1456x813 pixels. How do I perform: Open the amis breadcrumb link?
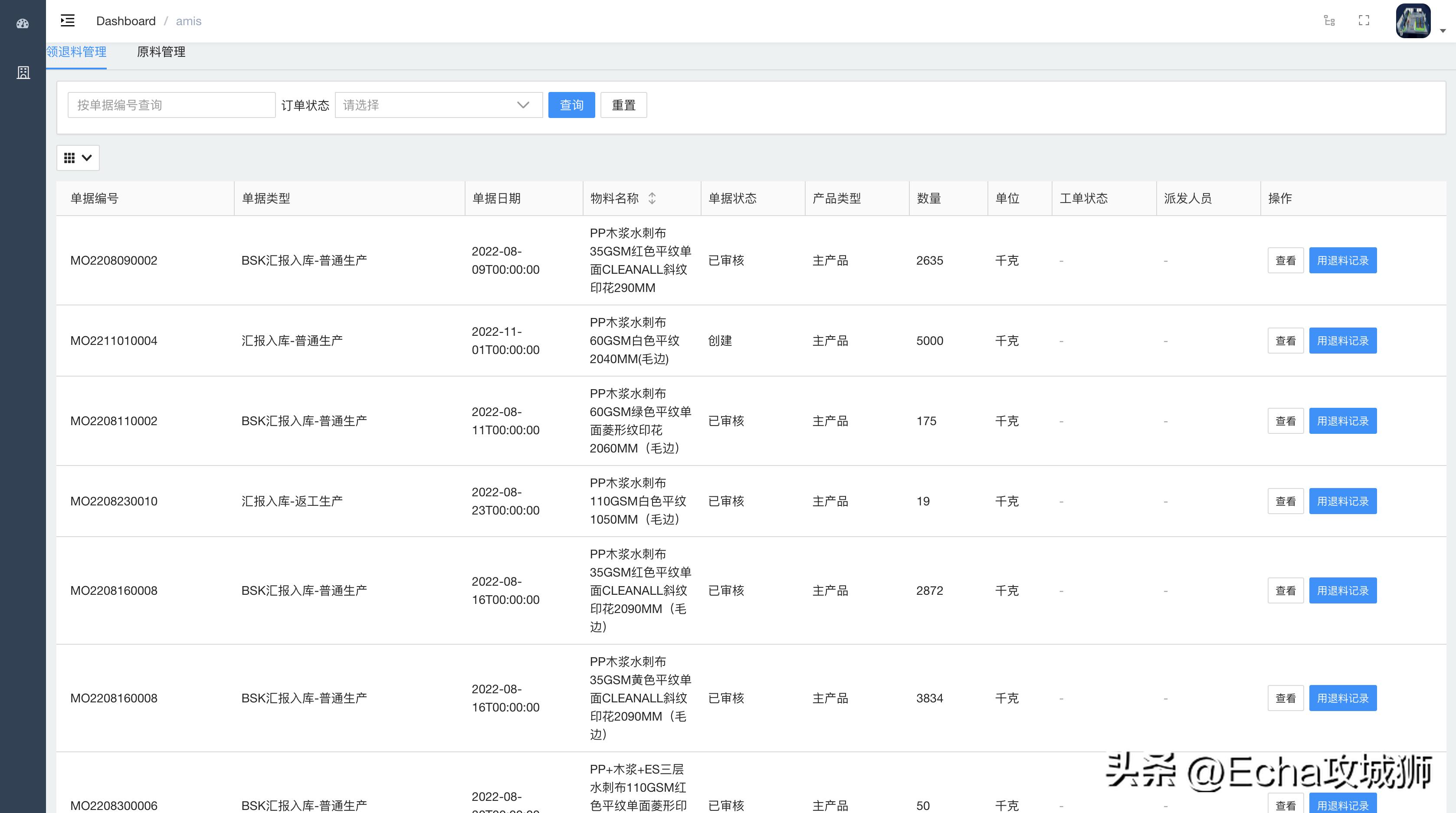pyautogui.click(x=188, y=21)
